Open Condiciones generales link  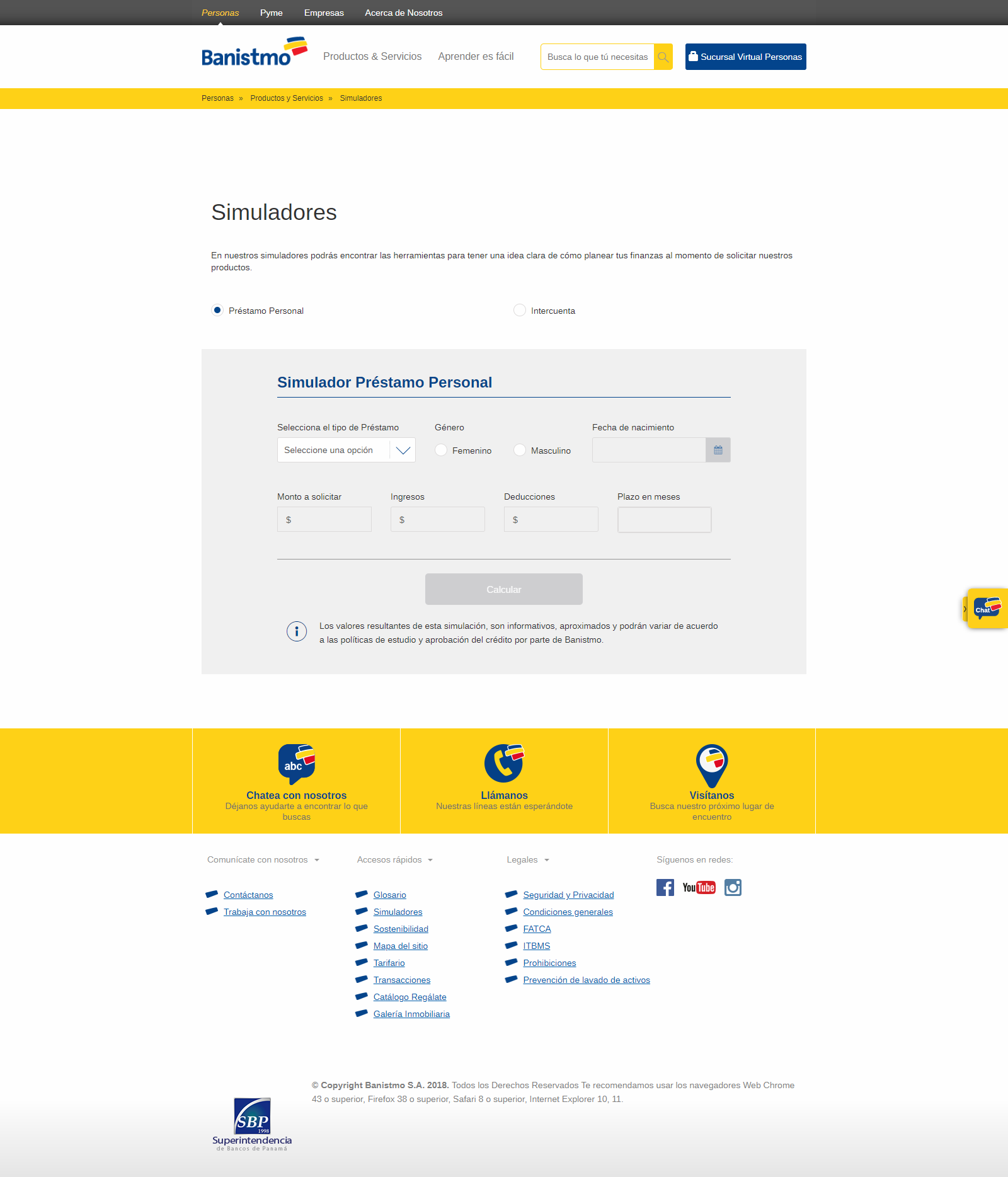(x=568, y=912)
